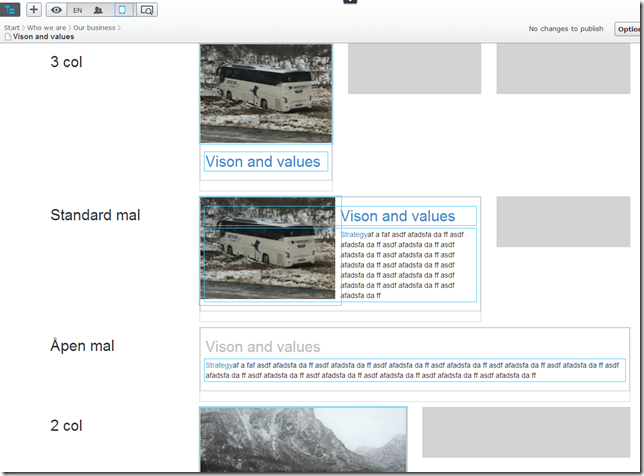Click the preview magnifier icon
This screenshot has height=476, width=644.
point(147,9)
